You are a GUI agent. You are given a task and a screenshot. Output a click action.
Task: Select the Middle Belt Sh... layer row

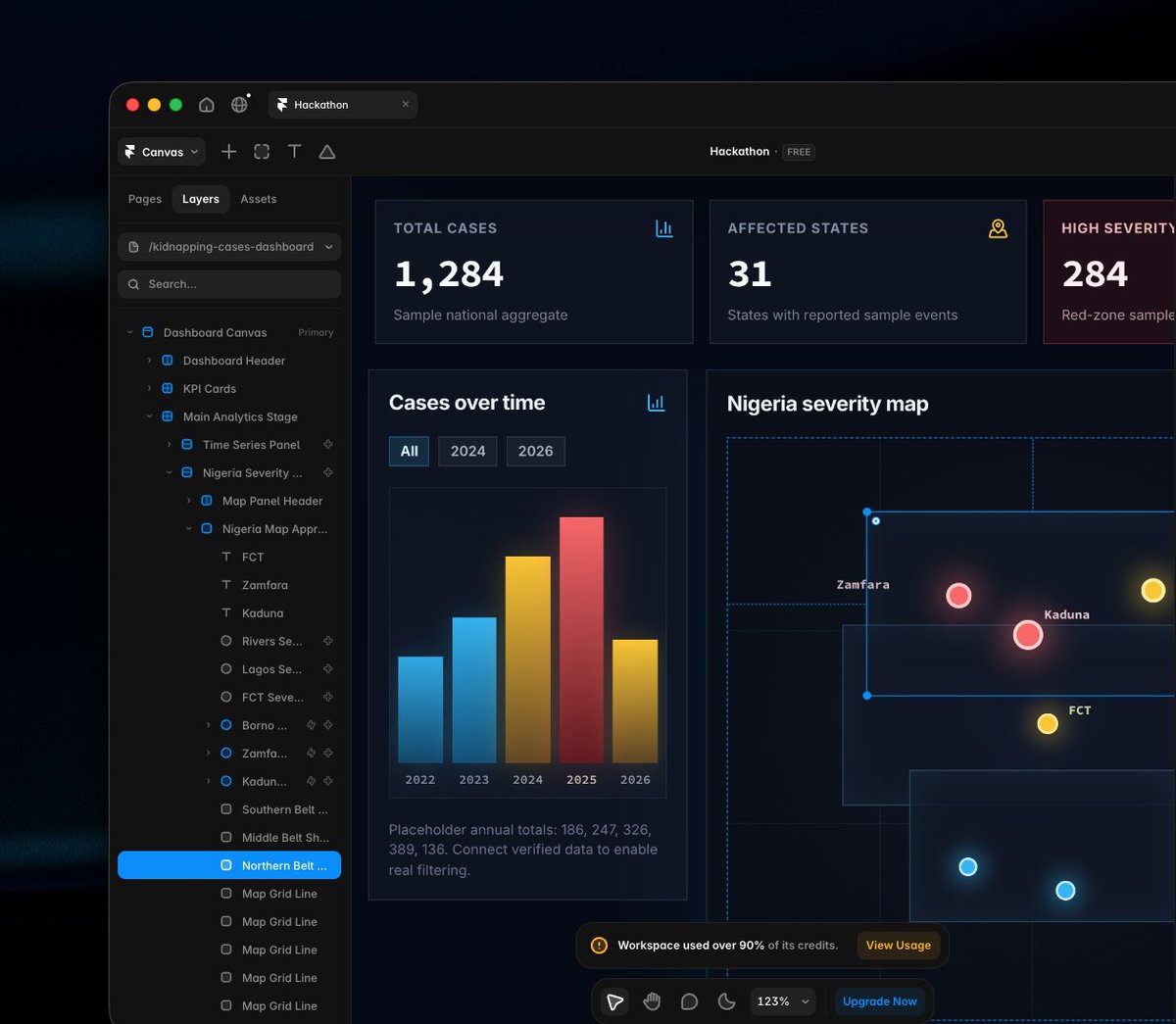click(x=229, y=838)
